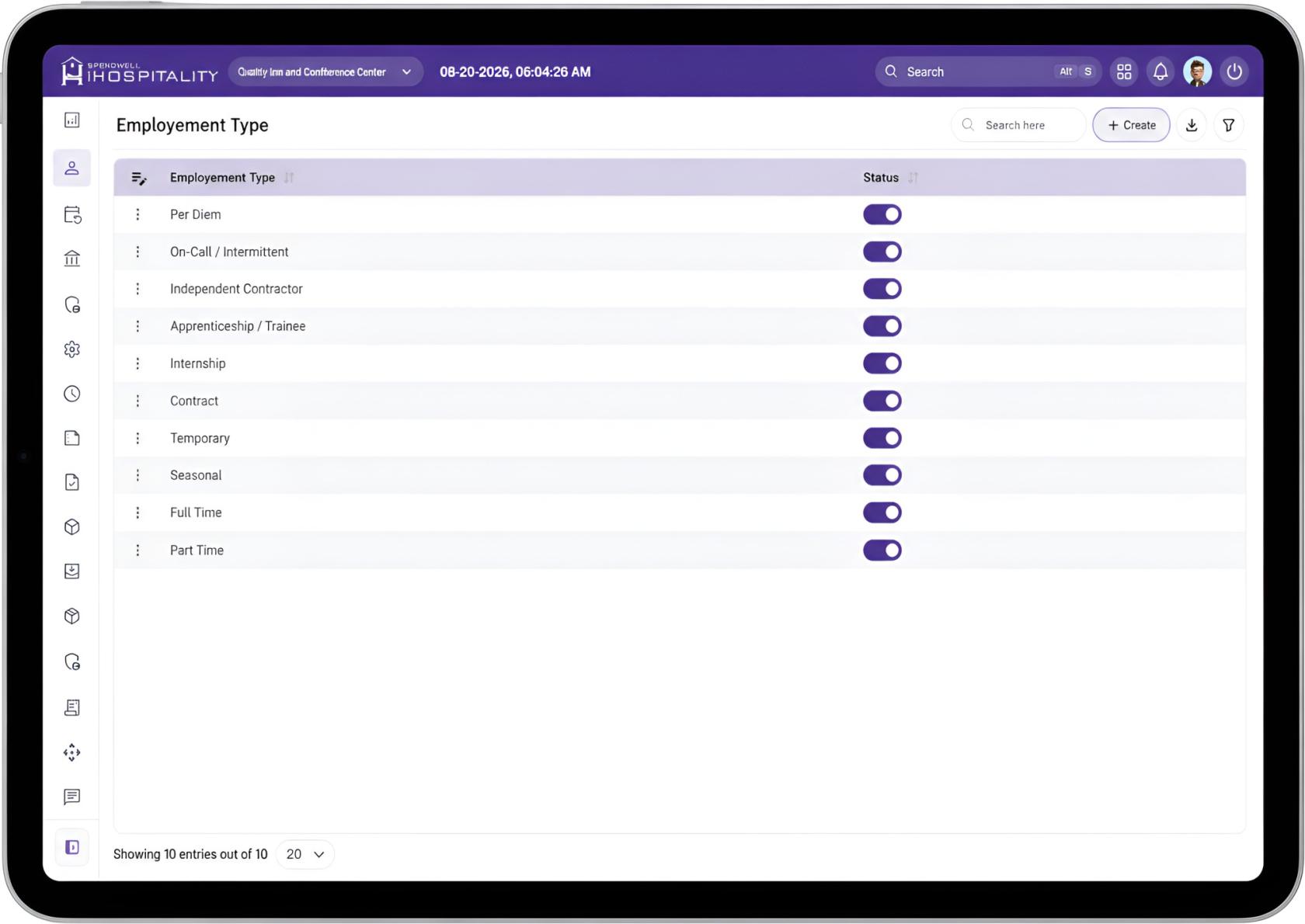Open row actions menu for Contract

click(x=137, y=401)
